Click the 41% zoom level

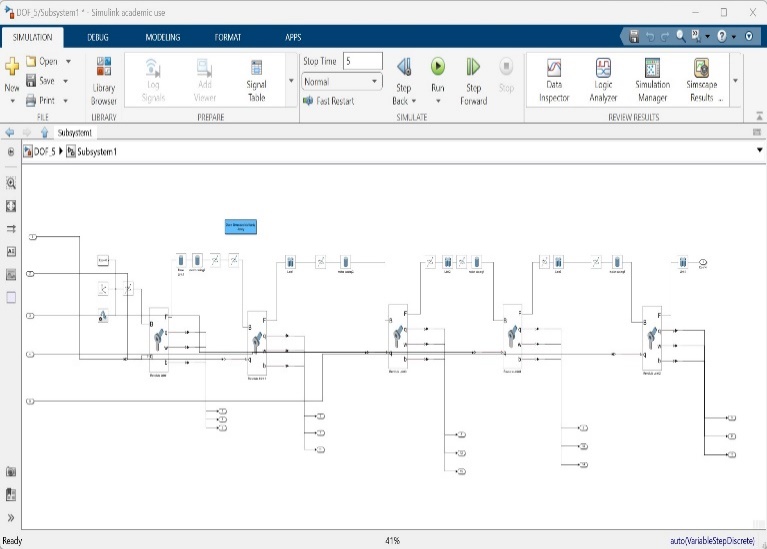click(x=392, y=541)
